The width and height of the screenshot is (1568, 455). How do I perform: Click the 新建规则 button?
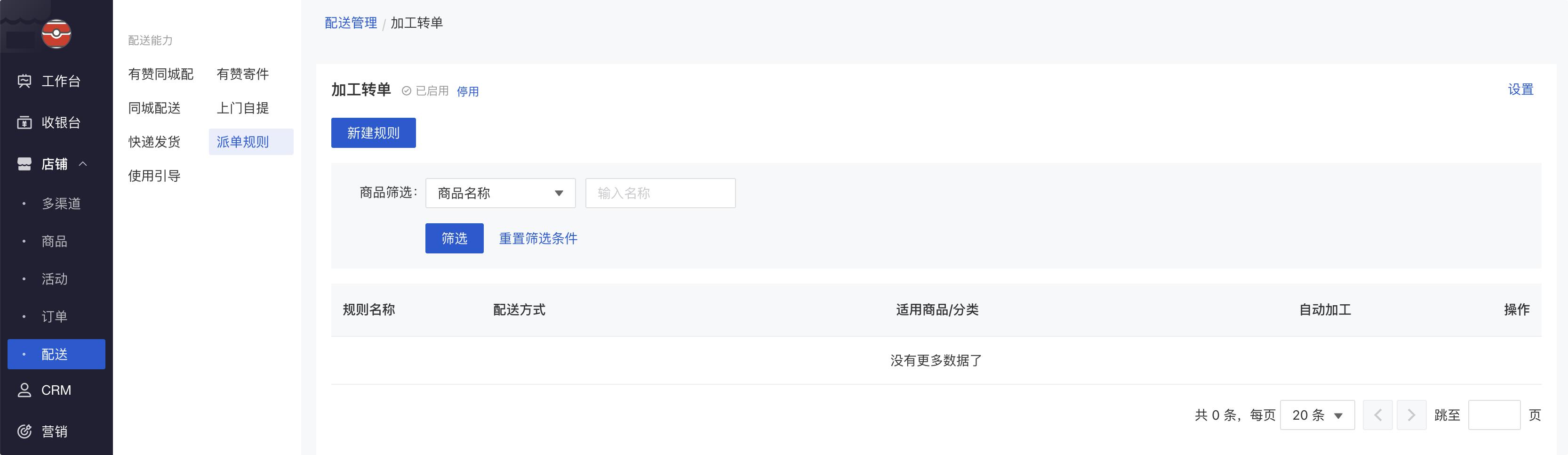[x=373, y=133]
